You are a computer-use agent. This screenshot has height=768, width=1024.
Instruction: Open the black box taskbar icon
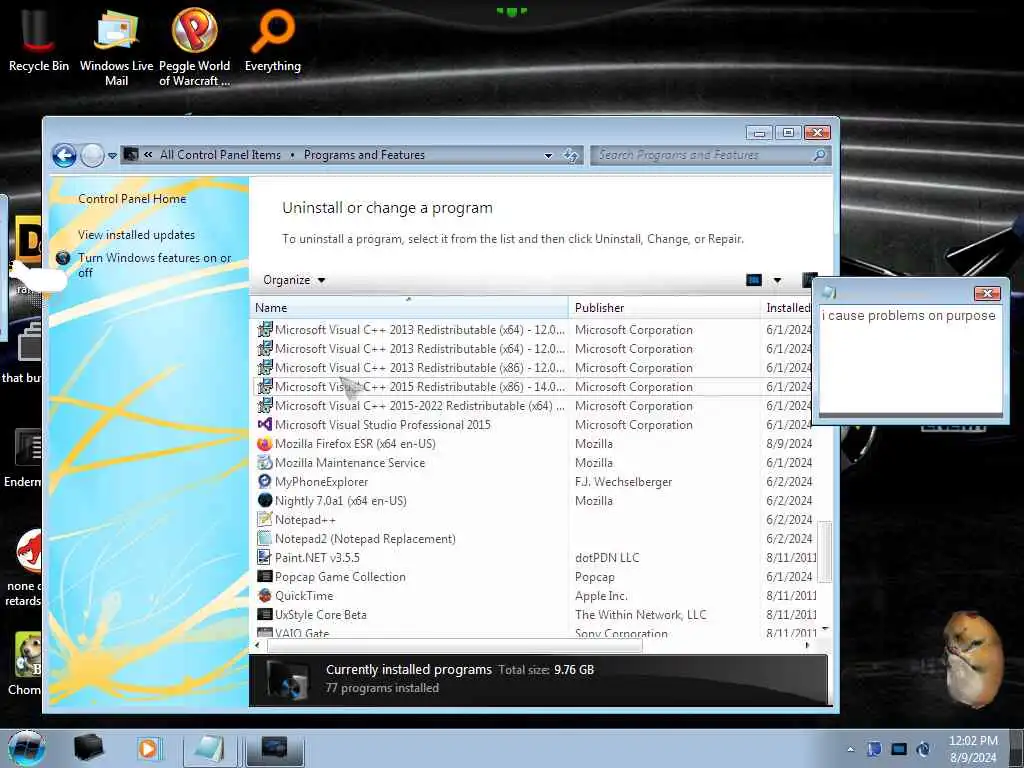(88, 748)
